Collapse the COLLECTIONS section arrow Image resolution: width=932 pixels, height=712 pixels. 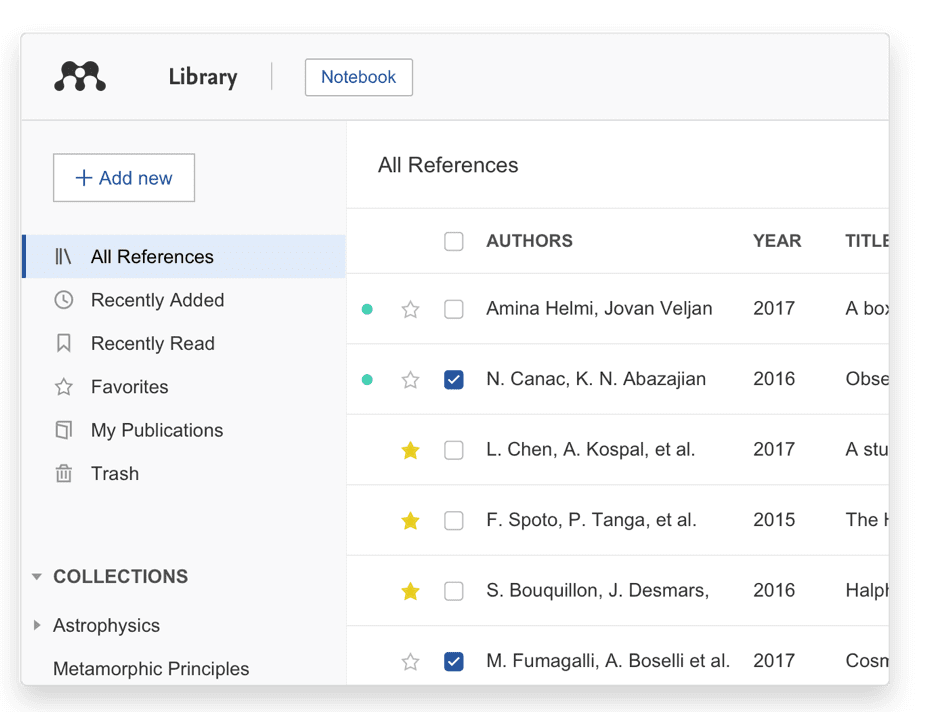tap(37, 576)
